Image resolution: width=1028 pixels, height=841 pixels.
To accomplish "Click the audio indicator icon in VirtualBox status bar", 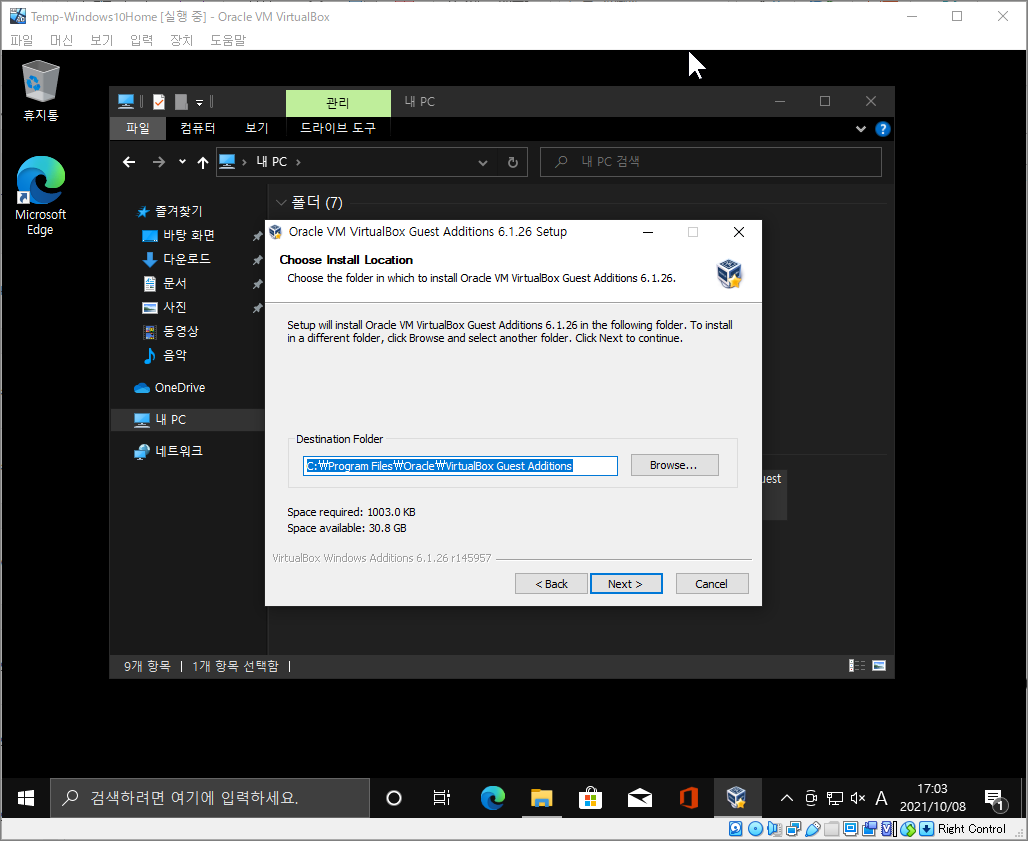I will pyautogui.click(x=774, y=829).
